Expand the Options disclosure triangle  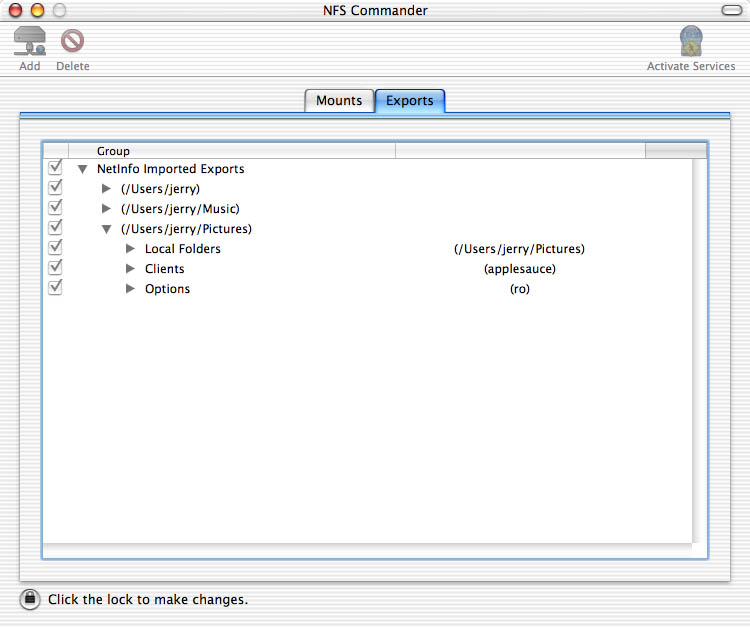pyautogui.click(x=130, y=289)
